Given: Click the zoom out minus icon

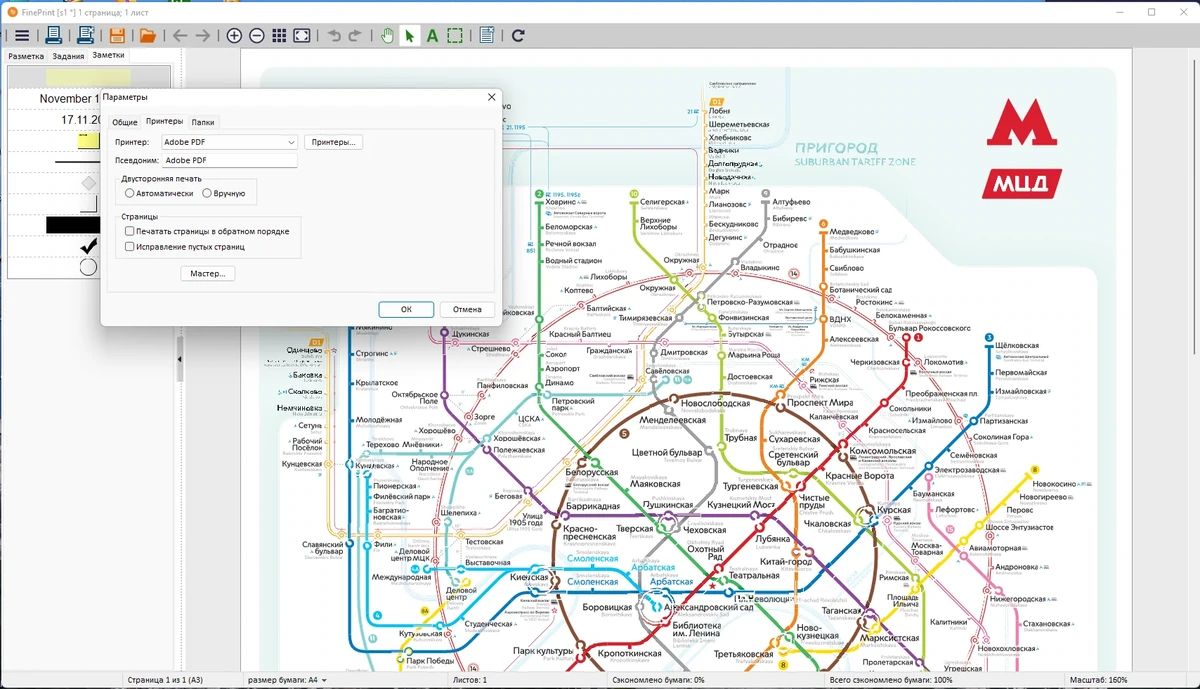Looking at the screenshot, I should click(x=257, y=36).
